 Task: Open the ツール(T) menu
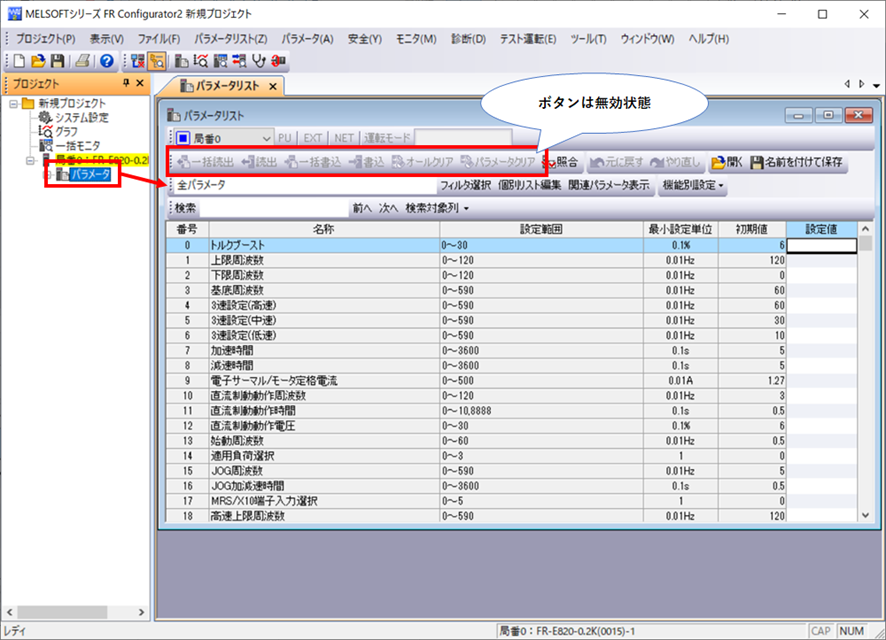click(588, 39)
